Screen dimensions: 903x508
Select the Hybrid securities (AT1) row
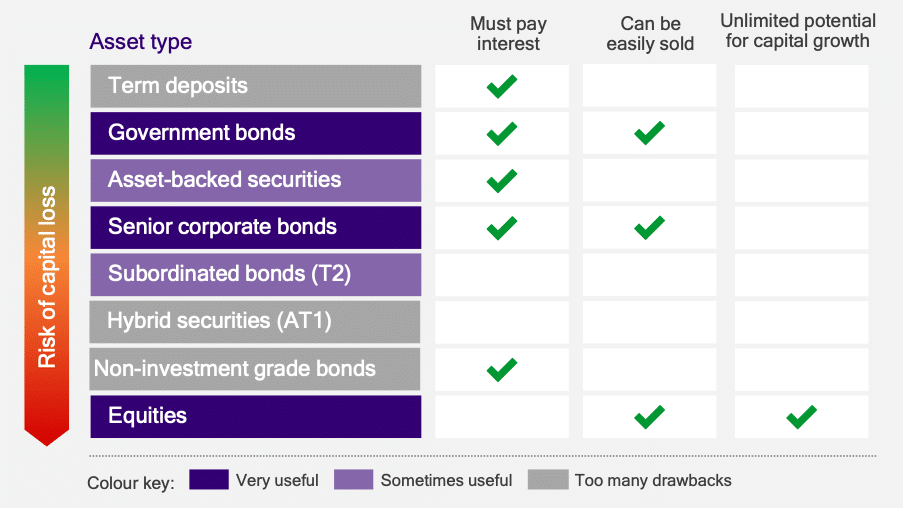click(x=255, y=322)
